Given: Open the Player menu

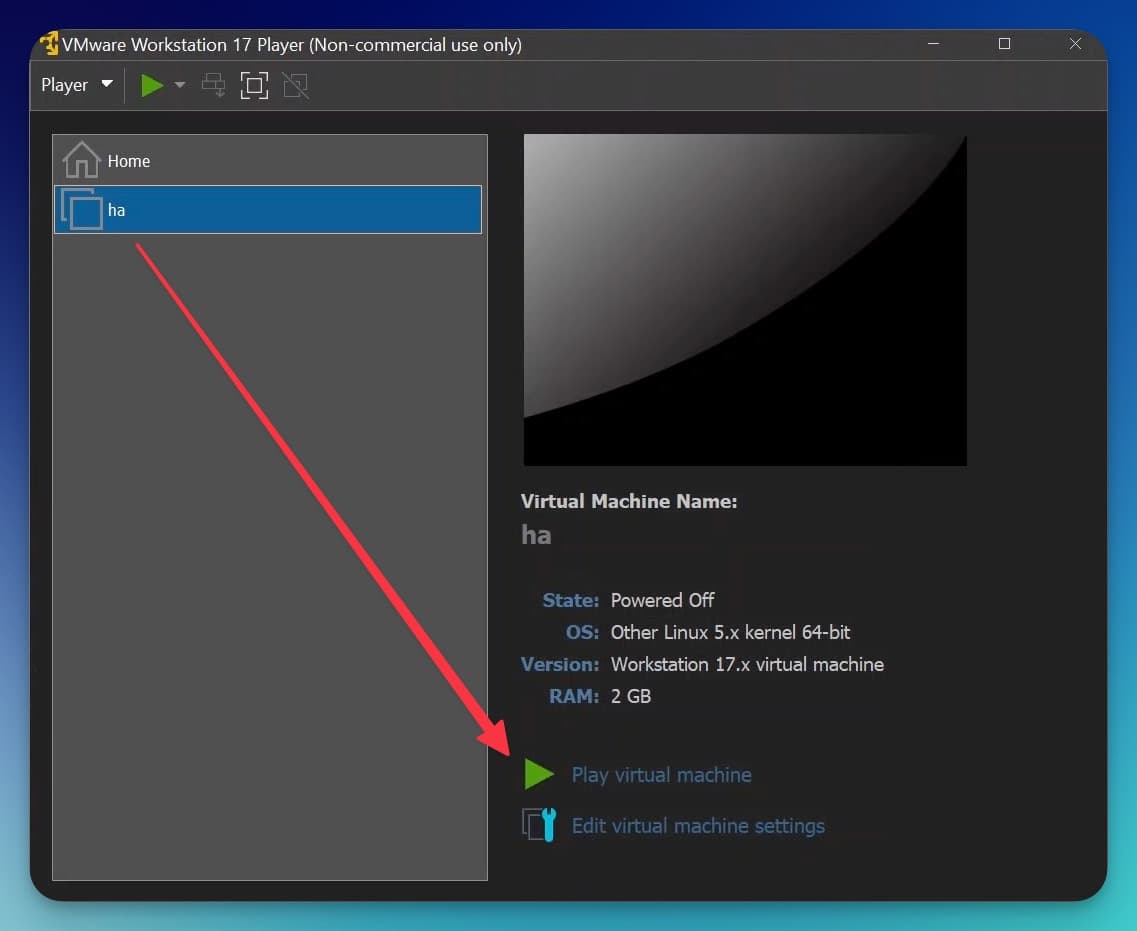Looking at the screenshot, I should click(66, 85).
